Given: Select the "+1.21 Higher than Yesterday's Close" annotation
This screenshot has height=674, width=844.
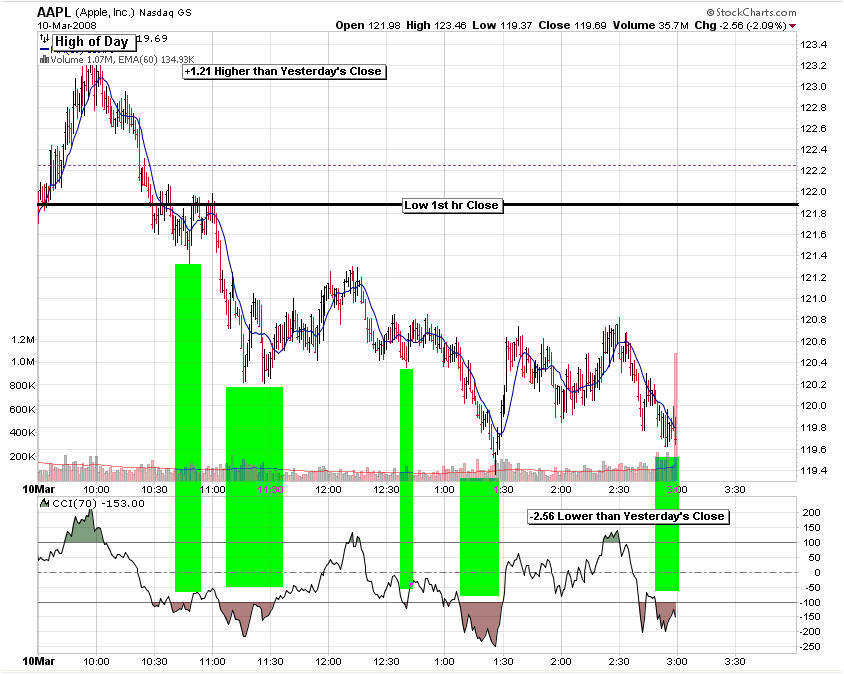Looking at the screenshot, I should click(284, 72).
